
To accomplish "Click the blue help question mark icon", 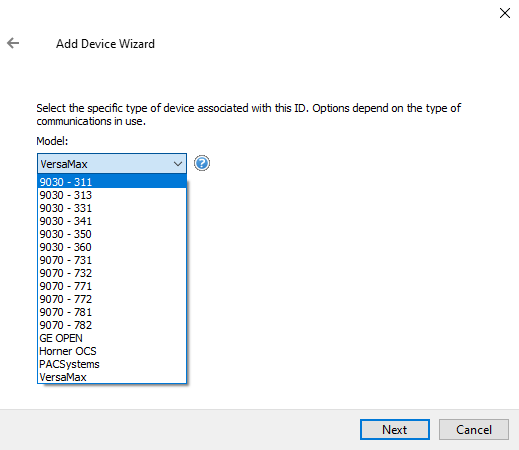I will [x=202, y=163].
